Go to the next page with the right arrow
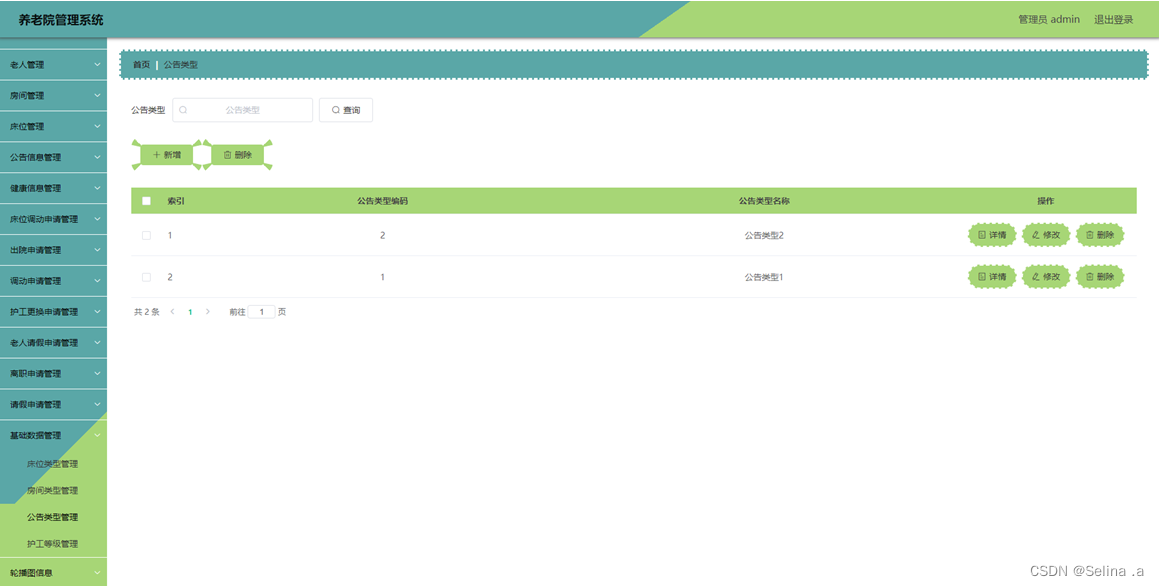 [x=208, y=312]
